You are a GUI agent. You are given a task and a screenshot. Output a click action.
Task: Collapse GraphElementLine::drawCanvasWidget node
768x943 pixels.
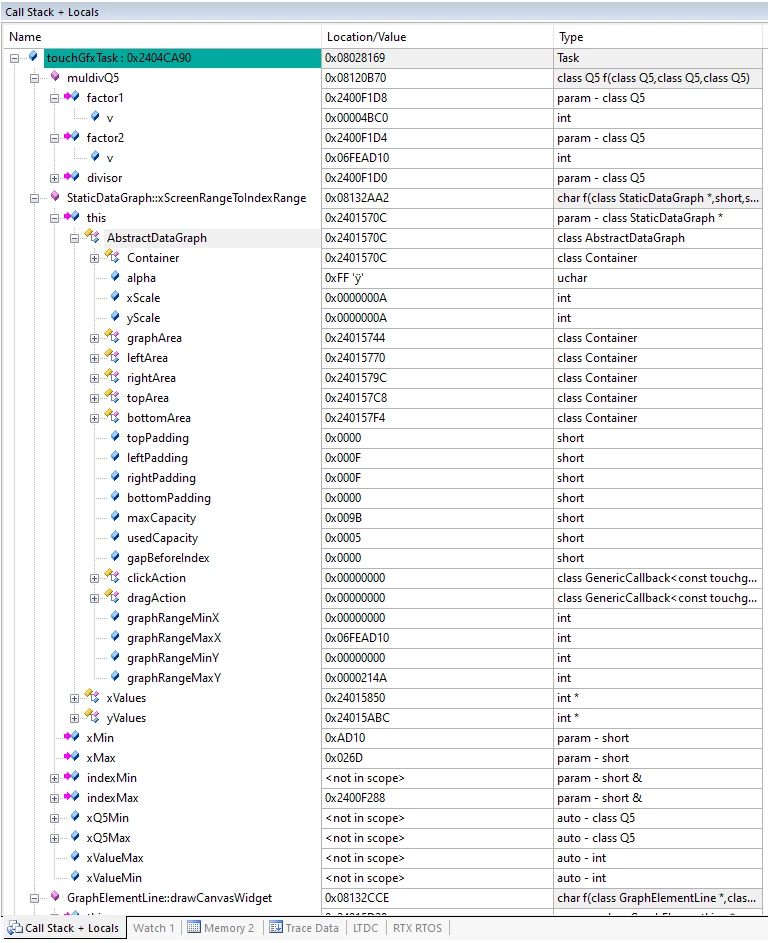[x=34, y=898]
